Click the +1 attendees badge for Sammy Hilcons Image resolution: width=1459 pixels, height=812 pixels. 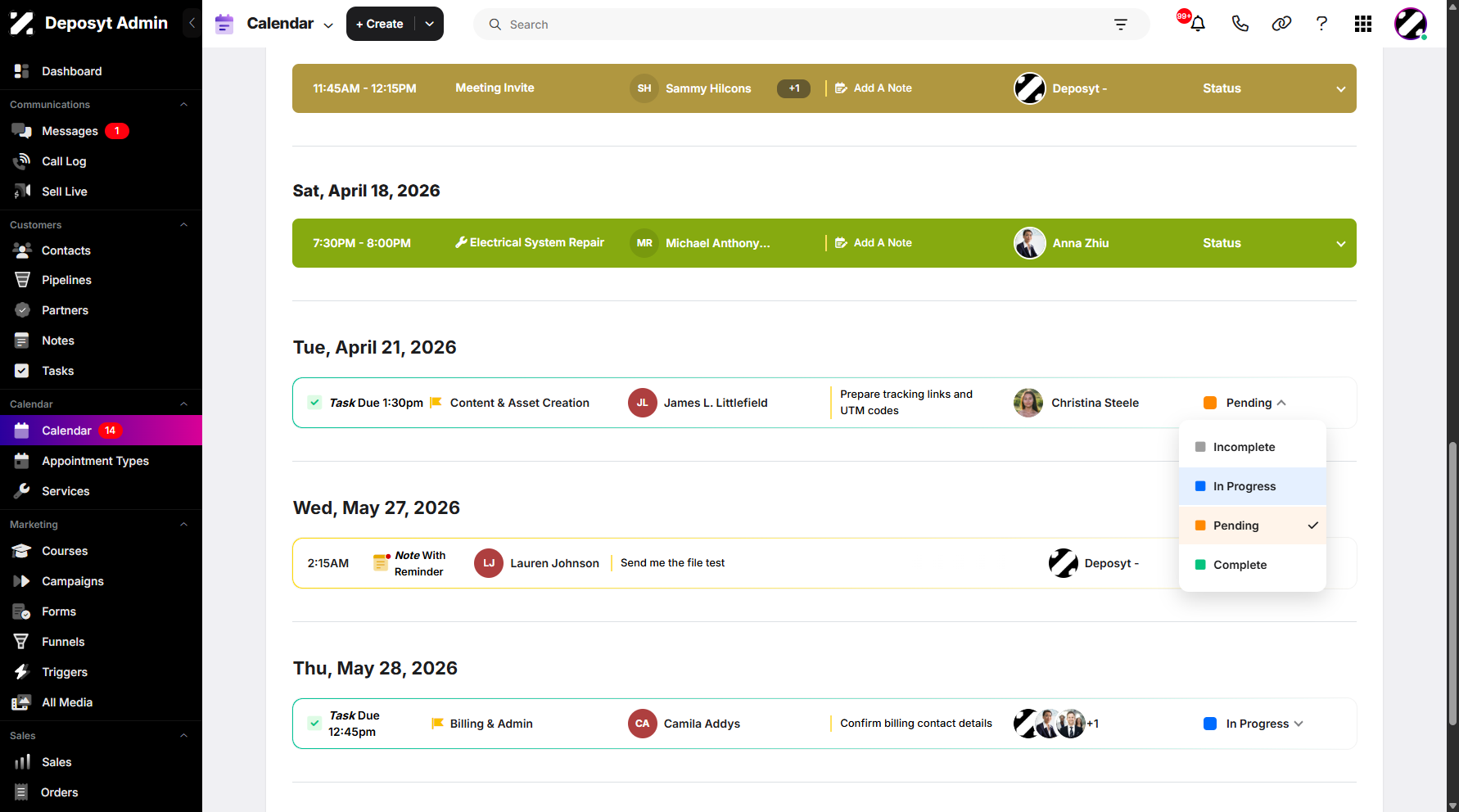click(x=794, y=88)
